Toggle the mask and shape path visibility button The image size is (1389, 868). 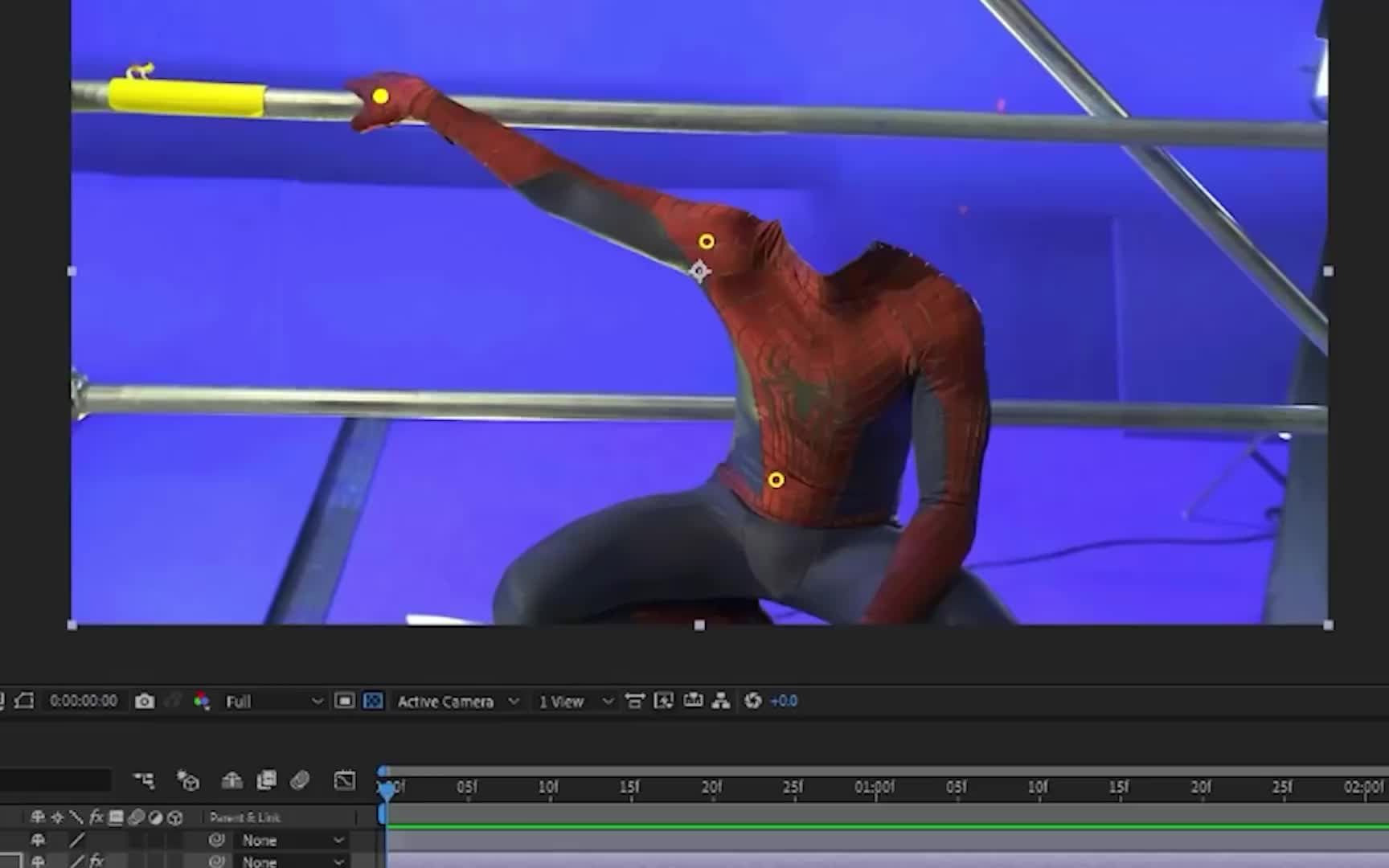coord(25,701)
